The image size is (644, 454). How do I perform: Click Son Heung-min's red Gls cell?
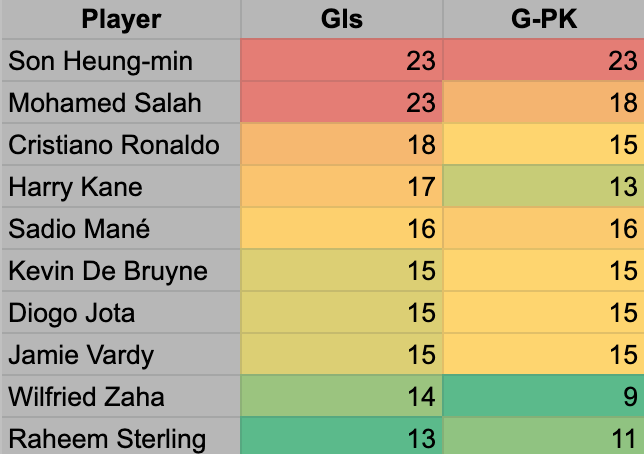(x=342, y=61)
